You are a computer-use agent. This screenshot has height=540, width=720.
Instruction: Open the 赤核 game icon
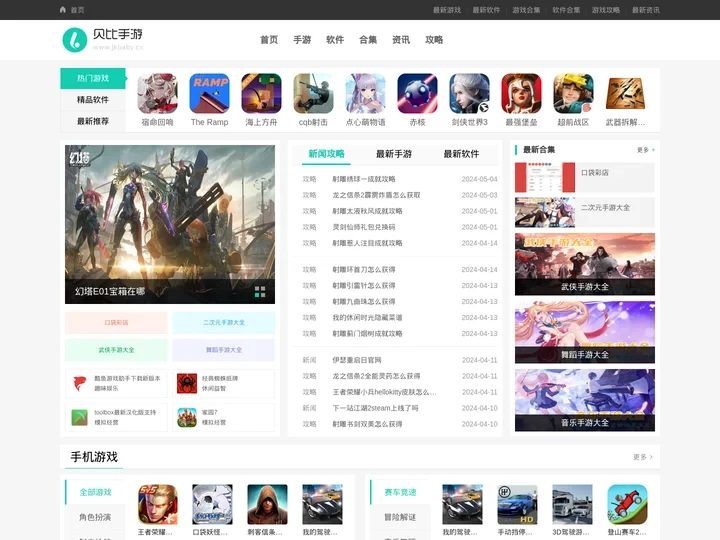tap(417, 94)
